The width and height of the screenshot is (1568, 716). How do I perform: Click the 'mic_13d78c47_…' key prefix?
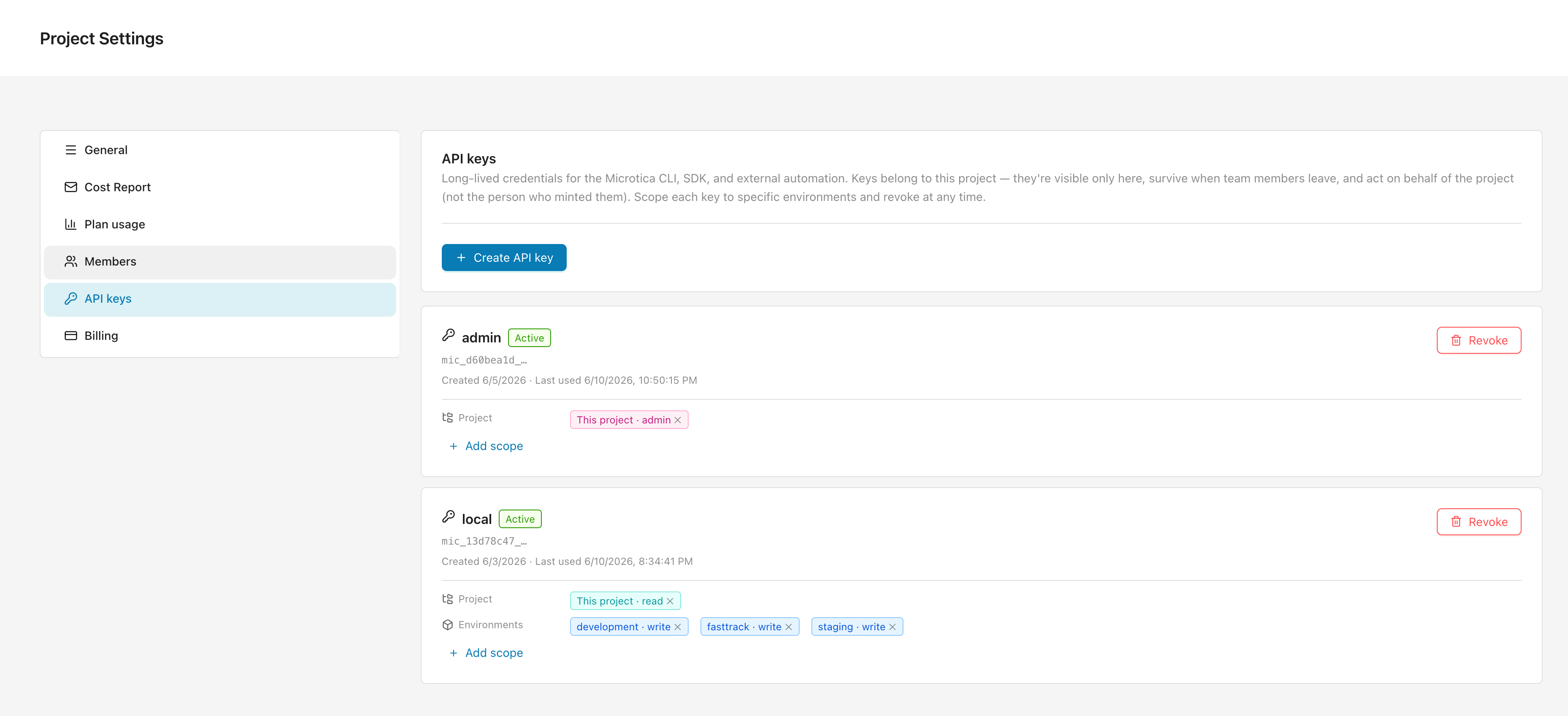pos(484,541)
